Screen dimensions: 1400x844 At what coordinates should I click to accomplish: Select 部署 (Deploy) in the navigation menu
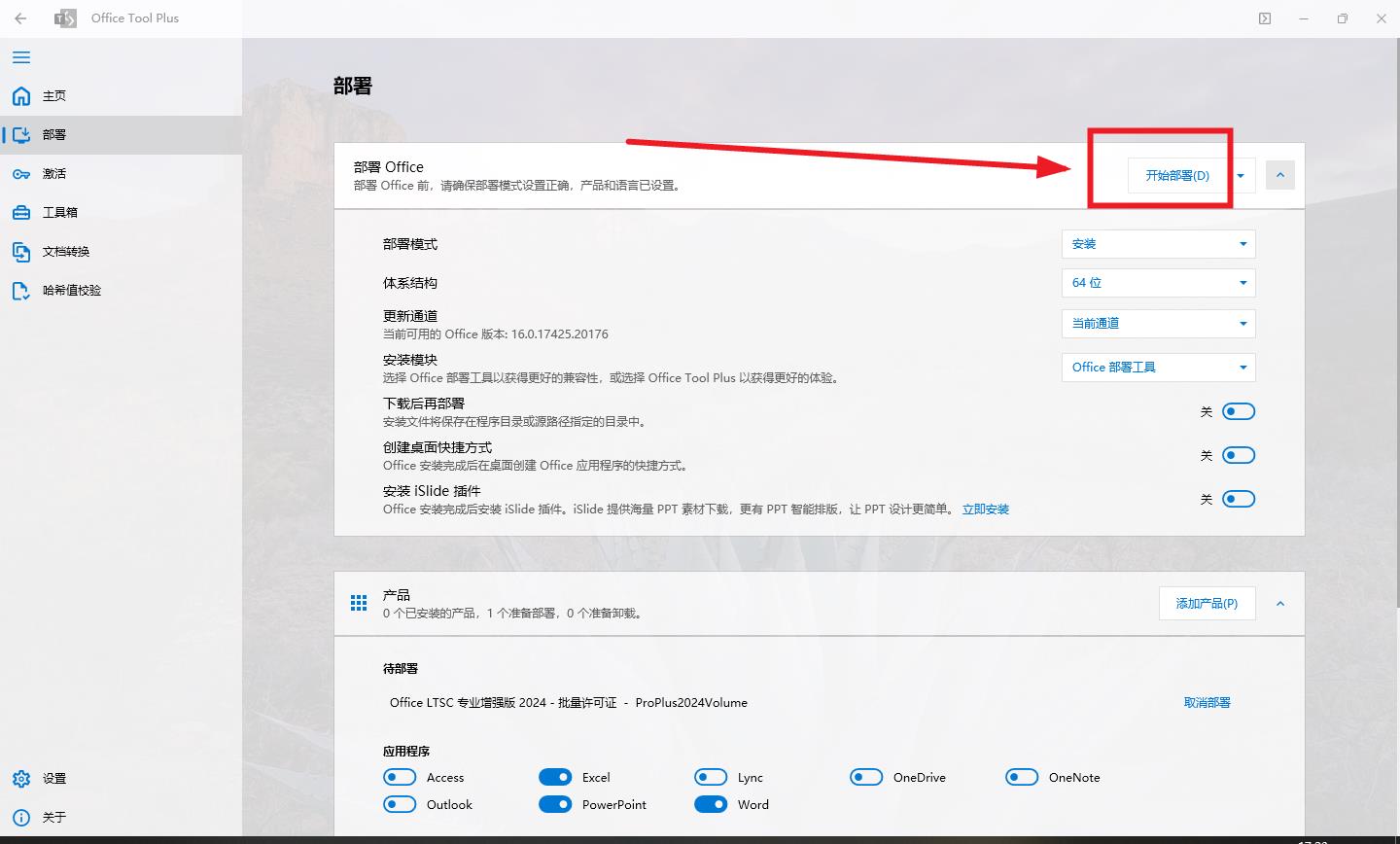pyautogui.click(x=52, y=134)
